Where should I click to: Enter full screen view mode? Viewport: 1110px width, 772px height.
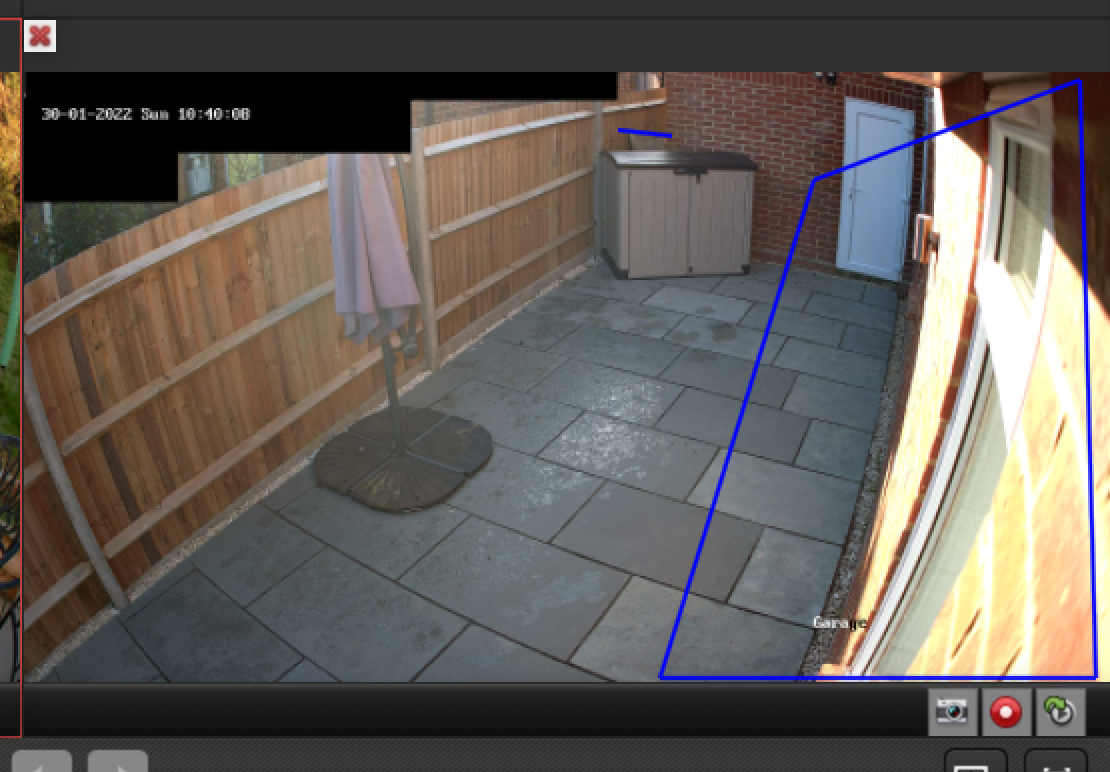tap(1055, 762)
